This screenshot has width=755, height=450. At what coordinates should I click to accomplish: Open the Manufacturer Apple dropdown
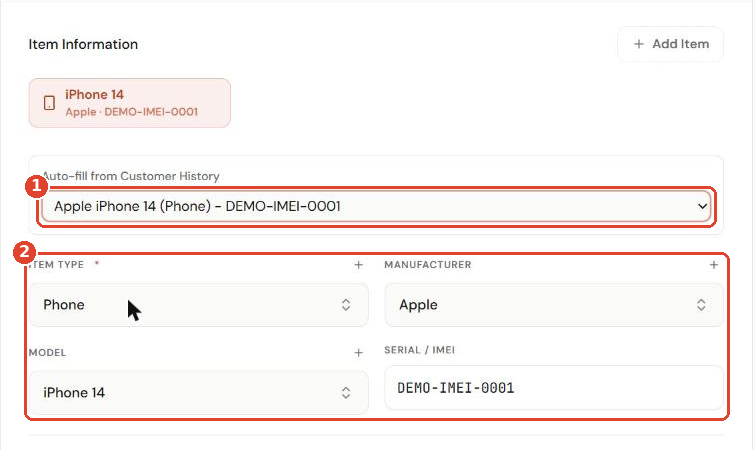pyautogui.click(x=554, y=305)
